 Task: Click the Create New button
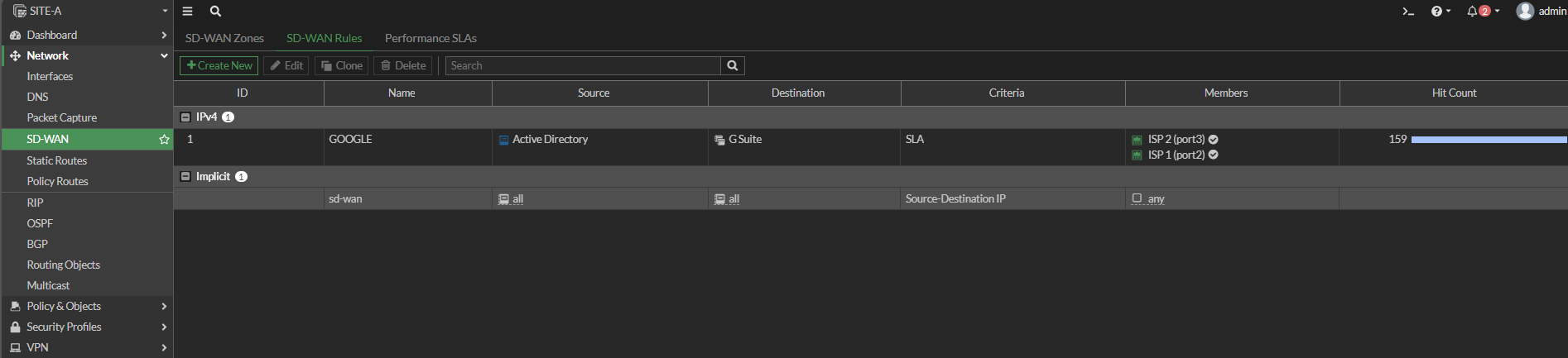[x=219, y=65]
